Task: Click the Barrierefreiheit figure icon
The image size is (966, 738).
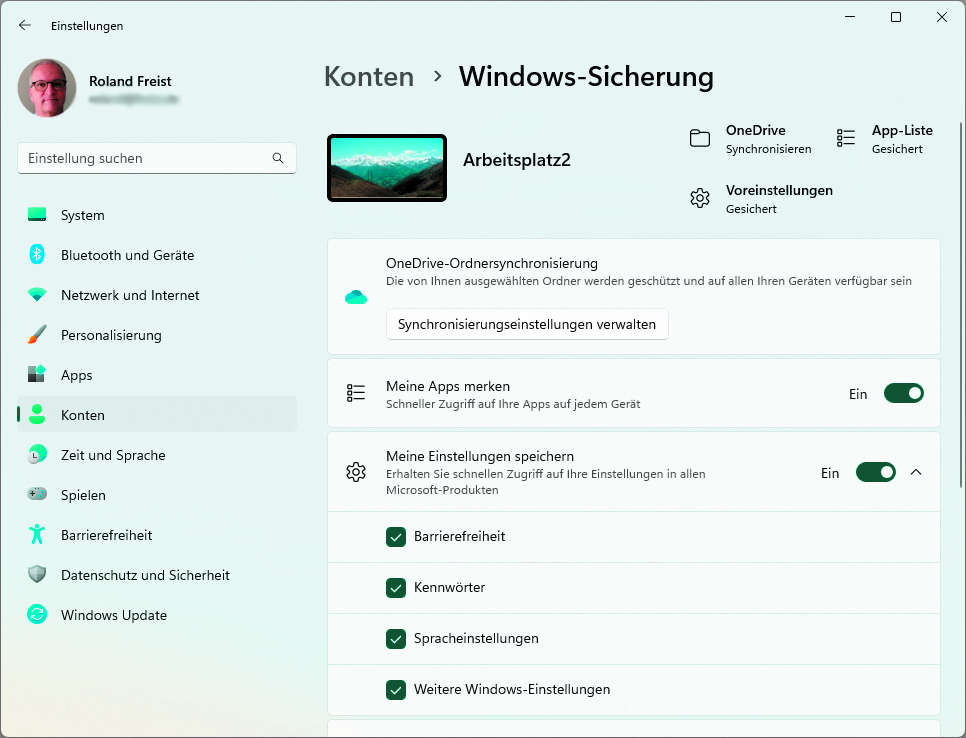Action: (x=37, y=534)
